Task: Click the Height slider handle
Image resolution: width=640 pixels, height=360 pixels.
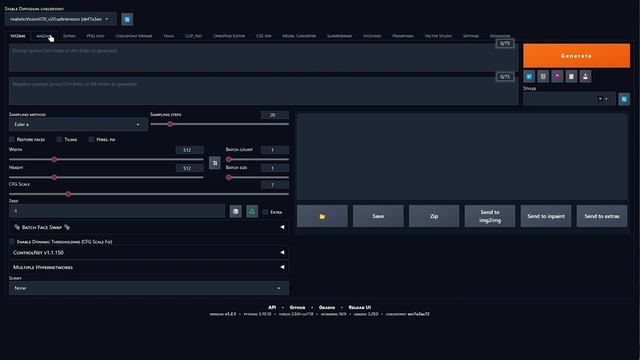Action: point(54,177)
